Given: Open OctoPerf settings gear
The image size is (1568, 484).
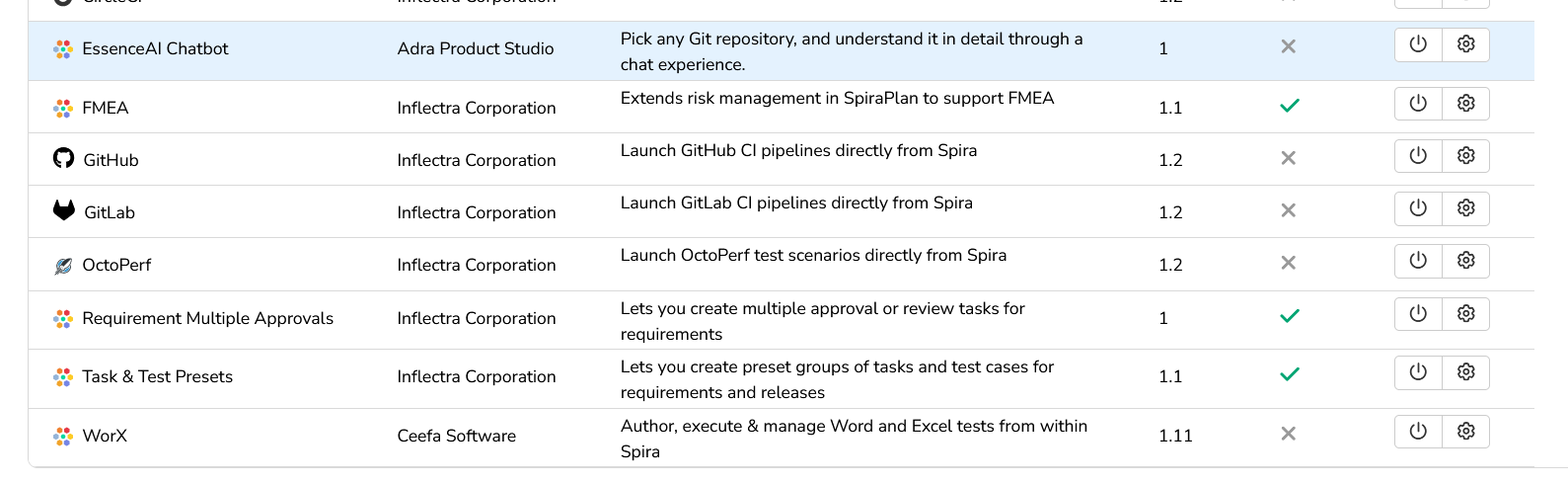Looking at the screenshot, I should click(x=1465, y=261).
